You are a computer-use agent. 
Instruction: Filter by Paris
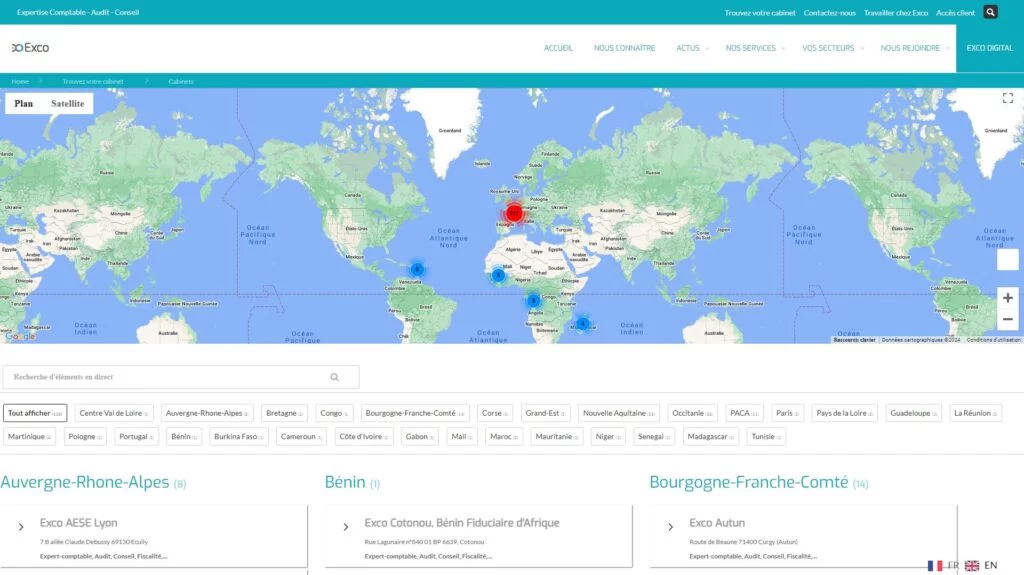tap(787, 413)
